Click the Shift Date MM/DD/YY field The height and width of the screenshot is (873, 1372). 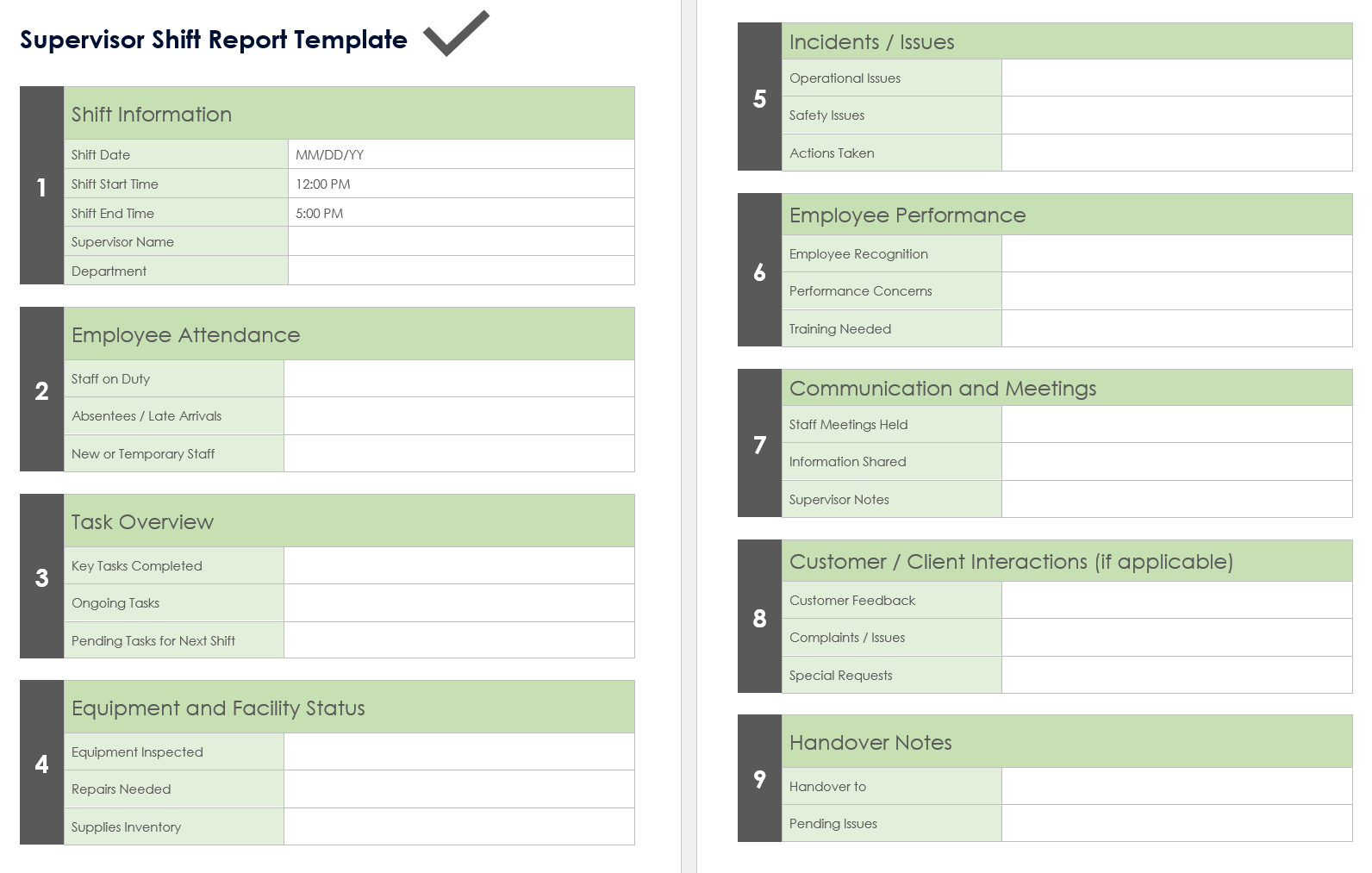pos(461,155)
